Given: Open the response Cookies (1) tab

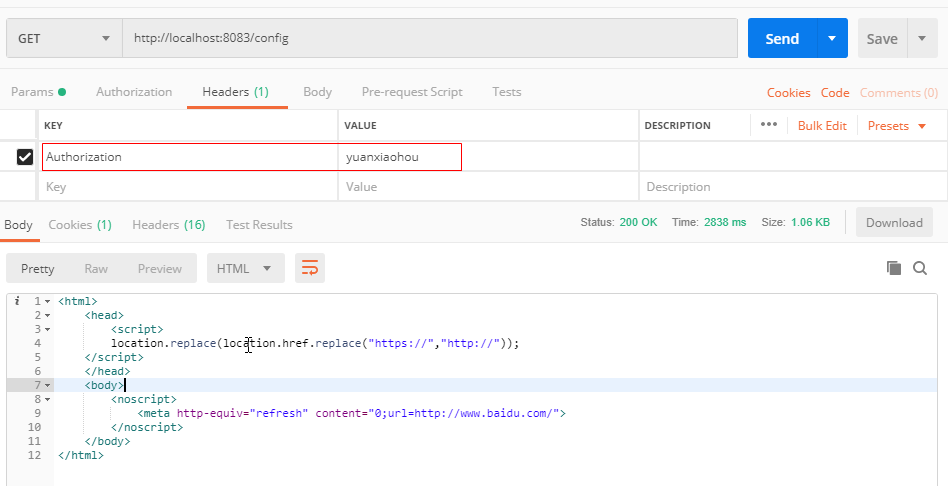Looking at the screenshot, I should click(80, 225).
